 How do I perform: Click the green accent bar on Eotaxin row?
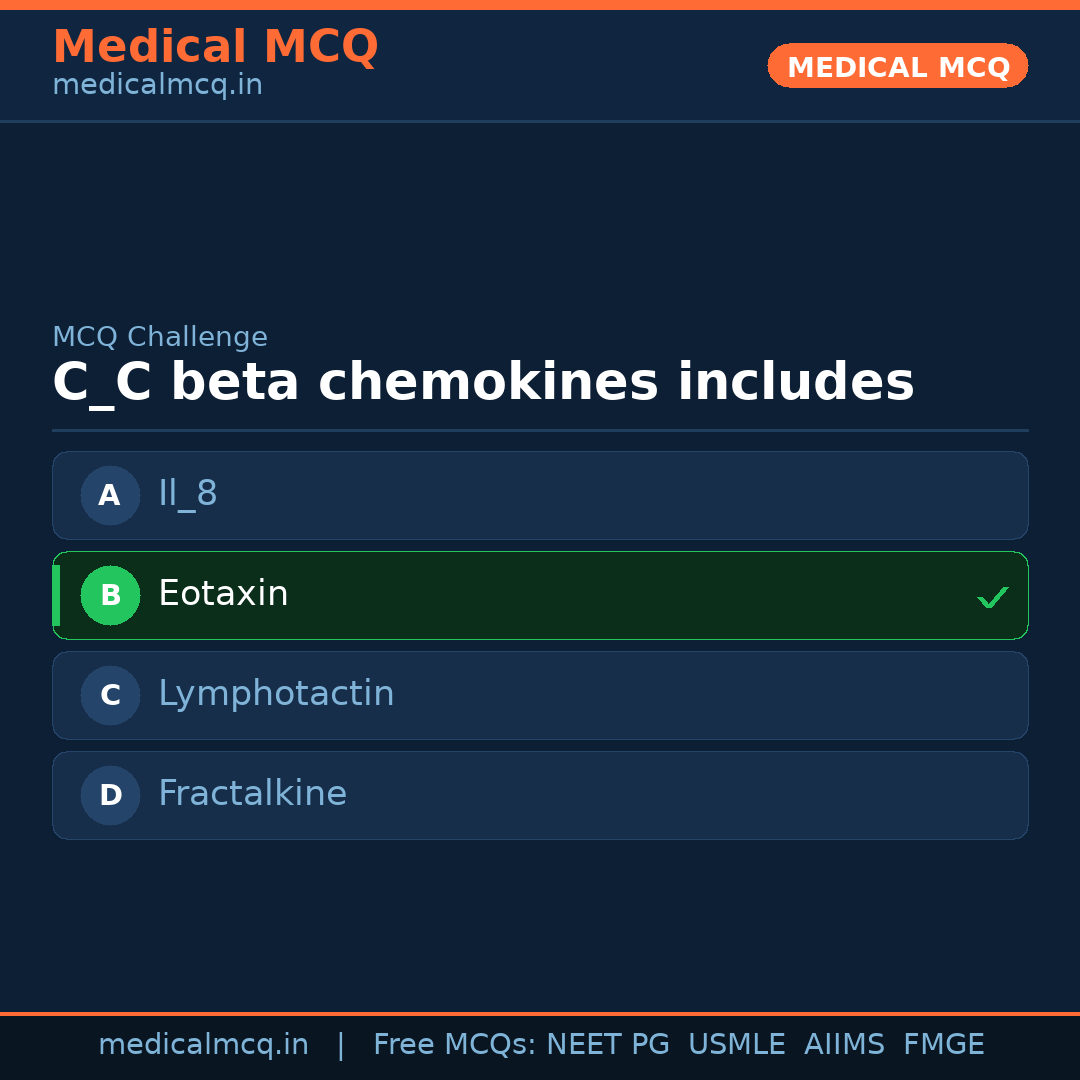click(56, 595)
